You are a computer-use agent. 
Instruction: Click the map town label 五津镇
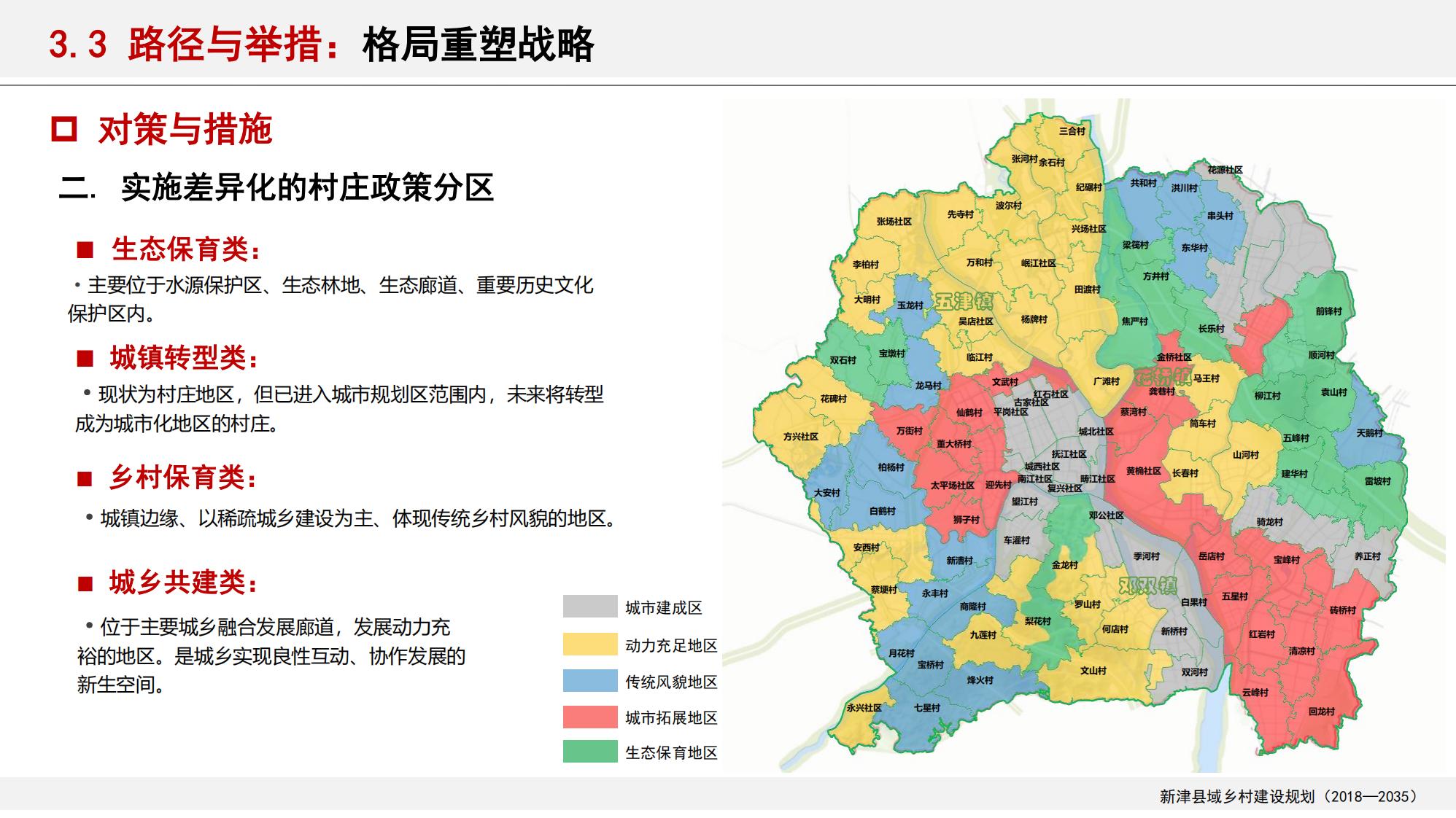pyautogui.click(x=964, y=302)
